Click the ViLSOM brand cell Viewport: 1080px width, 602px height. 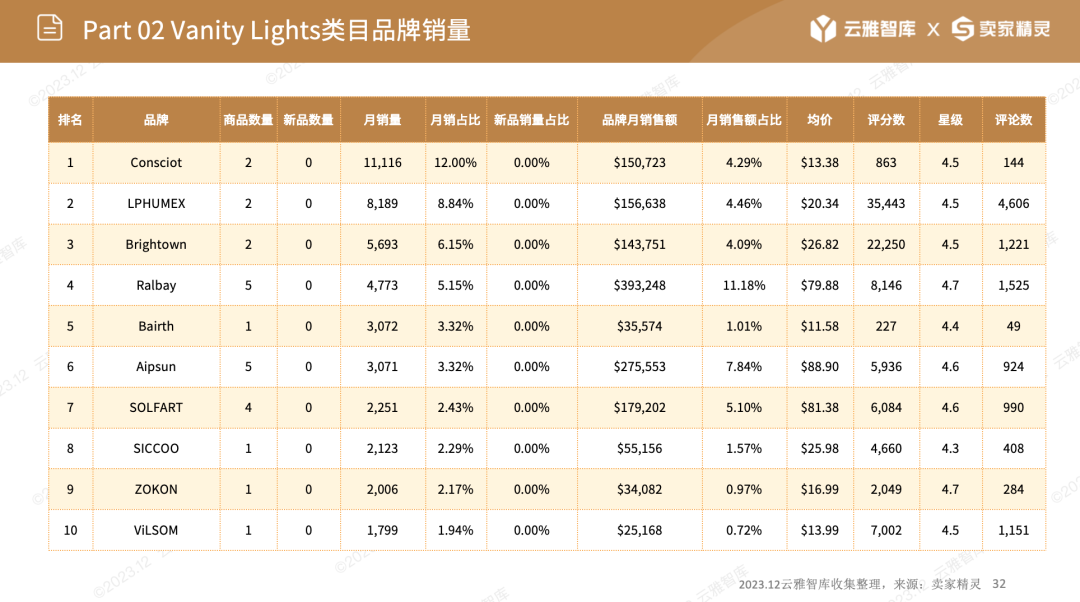(156, 530)
